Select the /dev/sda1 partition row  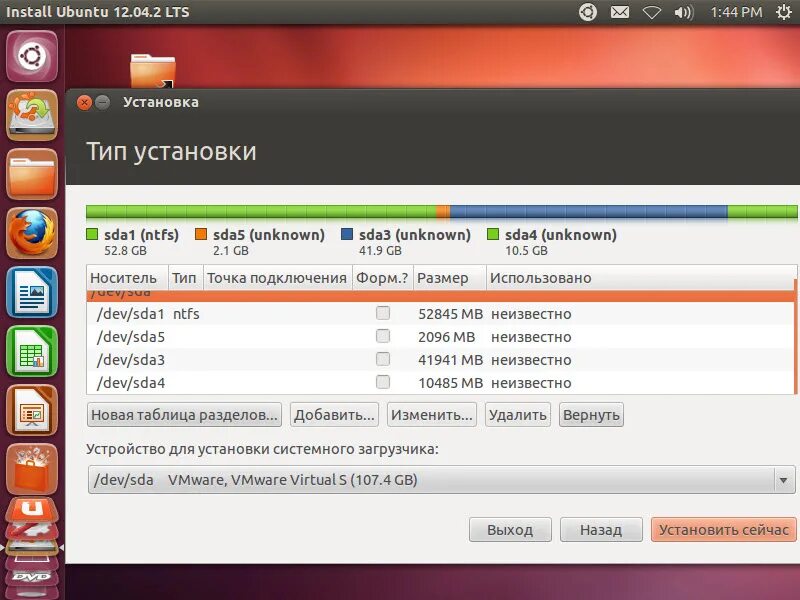point(441,314)
